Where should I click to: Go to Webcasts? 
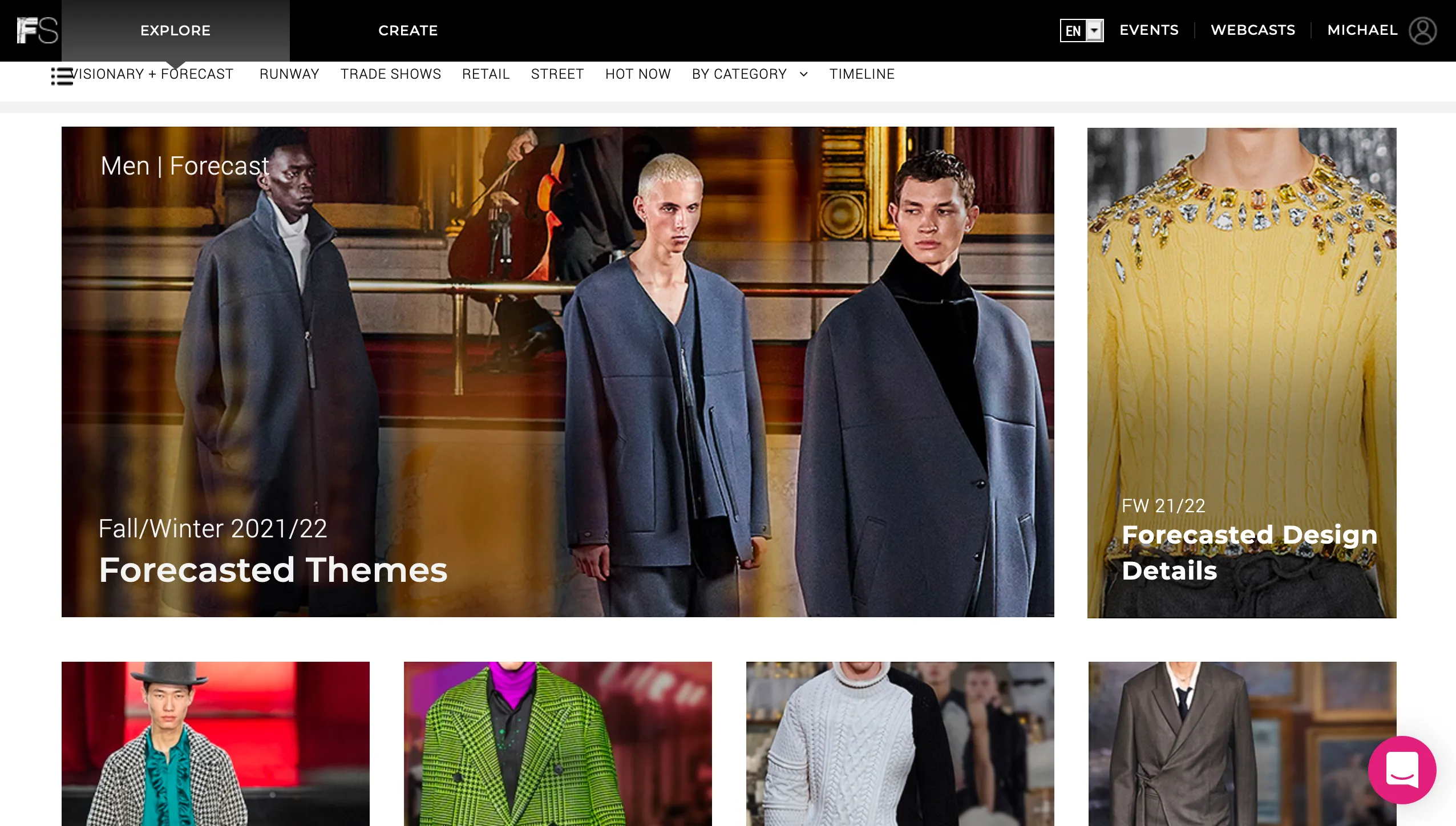(x=1253, y=30)
